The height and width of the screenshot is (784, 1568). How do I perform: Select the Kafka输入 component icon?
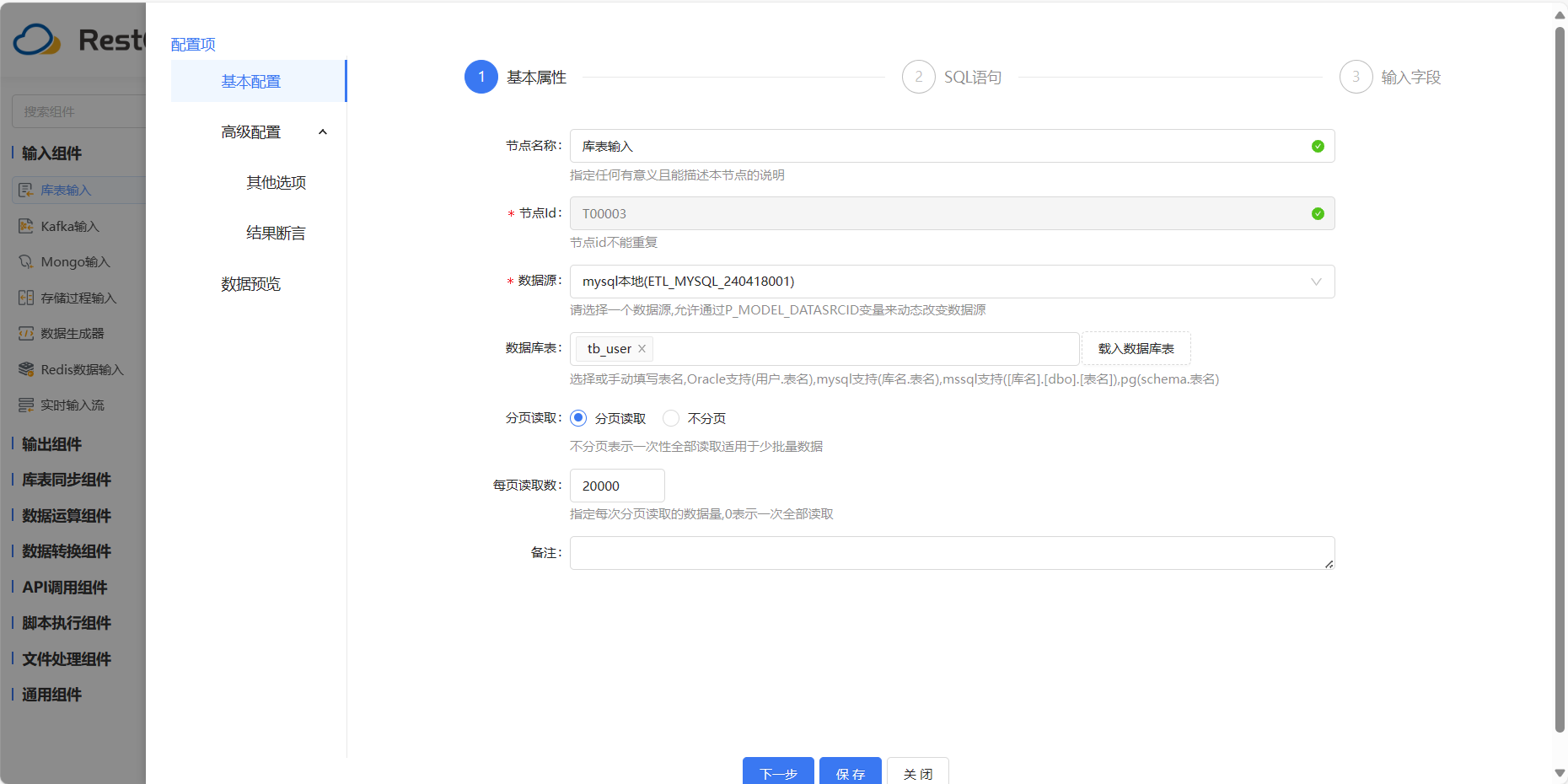(26, 226)
